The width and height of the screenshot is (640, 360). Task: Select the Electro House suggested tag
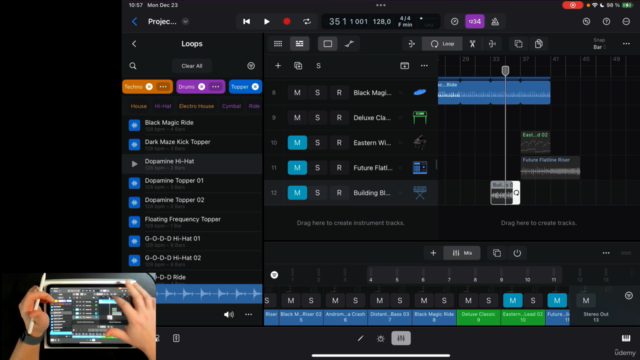pos(196,106)
